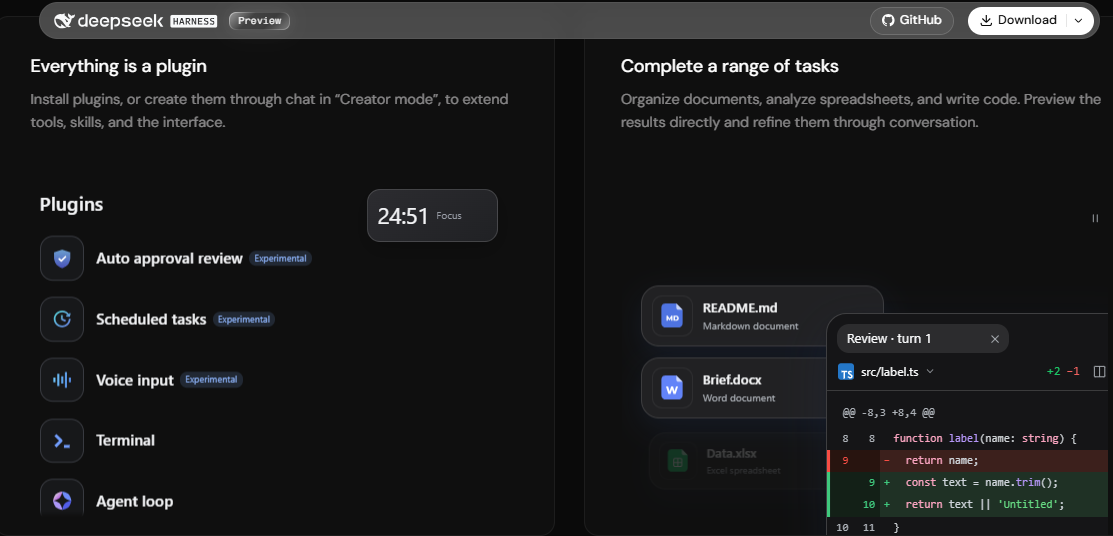Select the Voice input plugin
This screenshot has width=1113, height=536.
coord(135,381)
